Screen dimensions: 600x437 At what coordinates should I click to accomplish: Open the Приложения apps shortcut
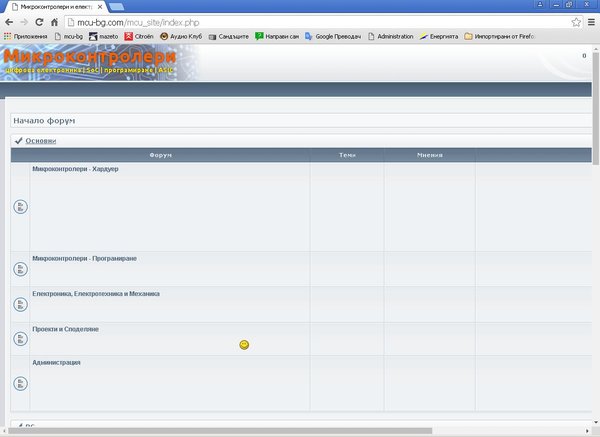[25, 36]
